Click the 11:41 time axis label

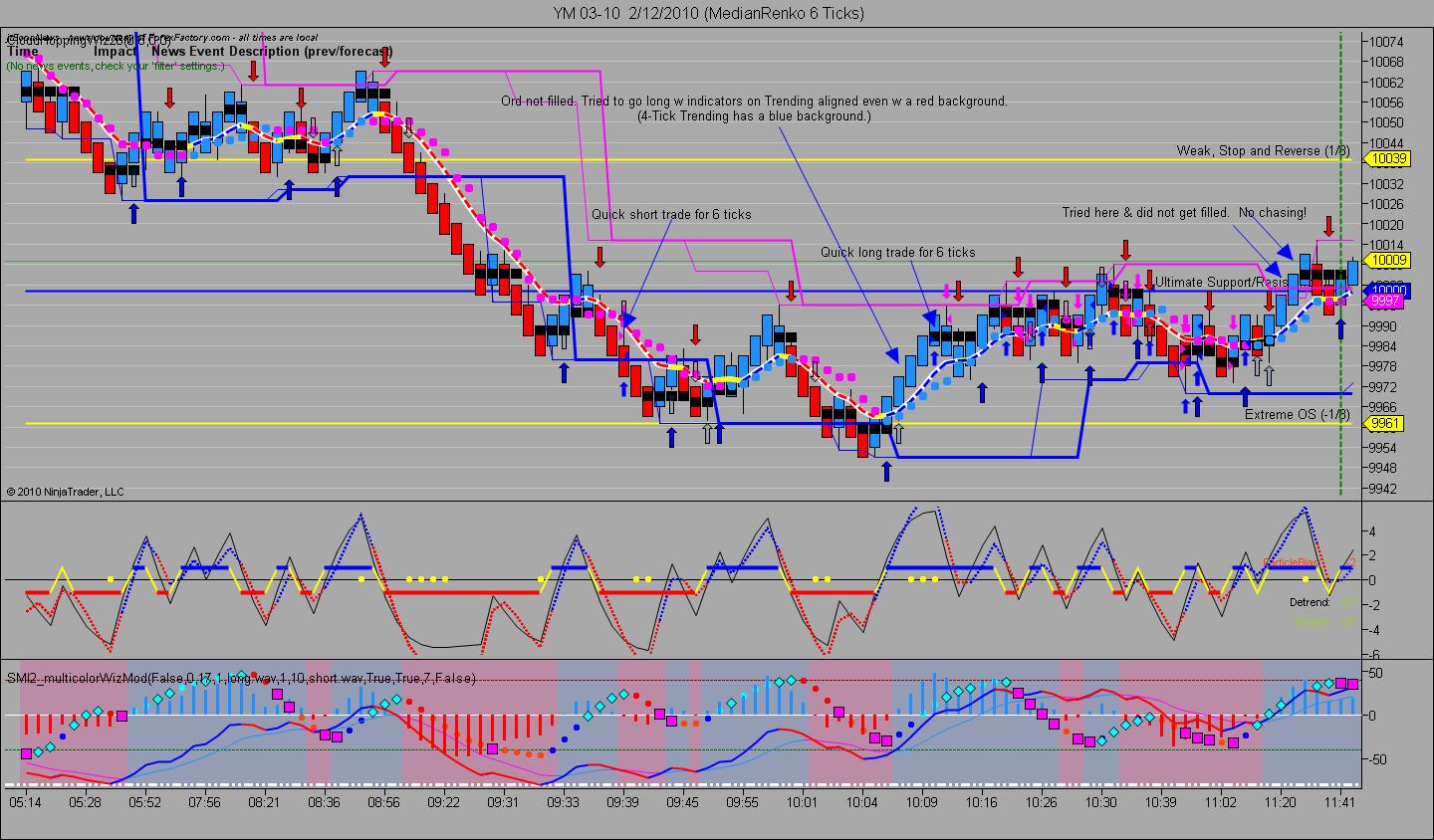click(x=1340, y=801)
